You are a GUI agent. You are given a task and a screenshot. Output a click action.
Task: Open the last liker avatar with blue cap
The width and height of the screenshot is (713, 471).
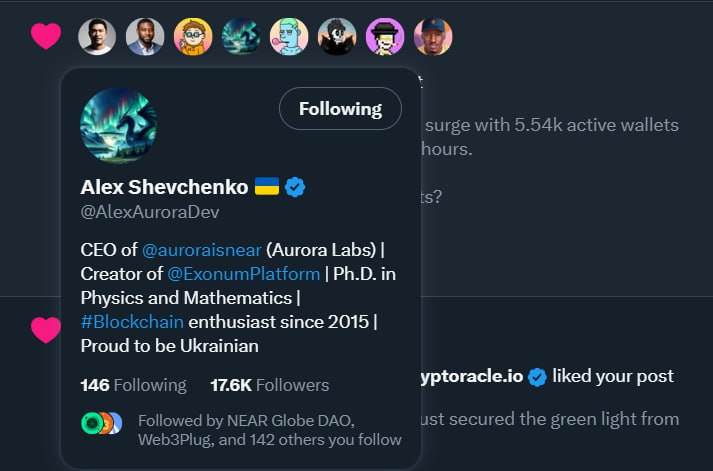pyautogui.click(x=433, y=37)
